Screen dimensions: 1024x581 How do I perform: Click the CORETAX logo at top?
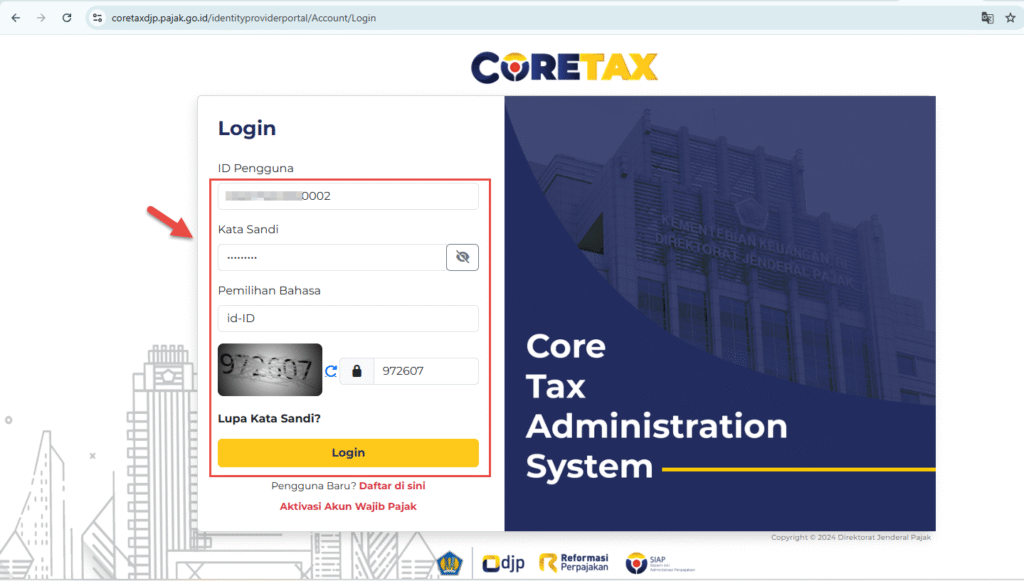(x=564, y=66)
